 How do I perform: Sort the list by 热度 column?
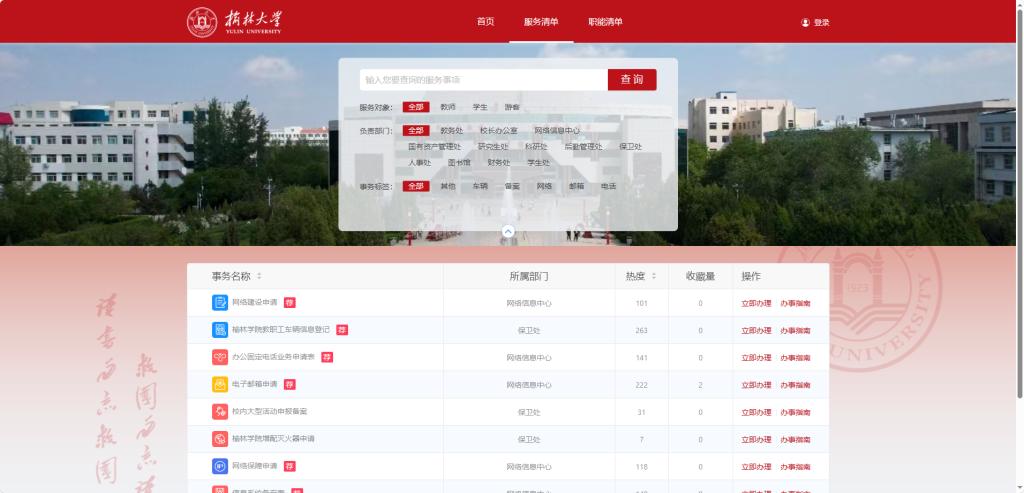tap(654, 276)
